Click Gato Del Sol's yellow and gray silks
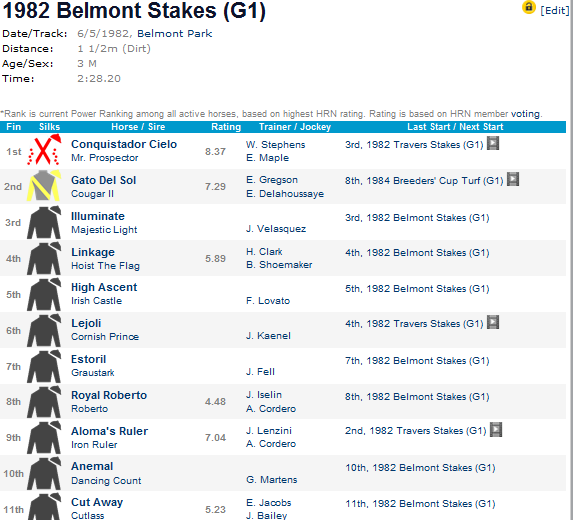Screen dimensions: 573x520 click(43, 185)
